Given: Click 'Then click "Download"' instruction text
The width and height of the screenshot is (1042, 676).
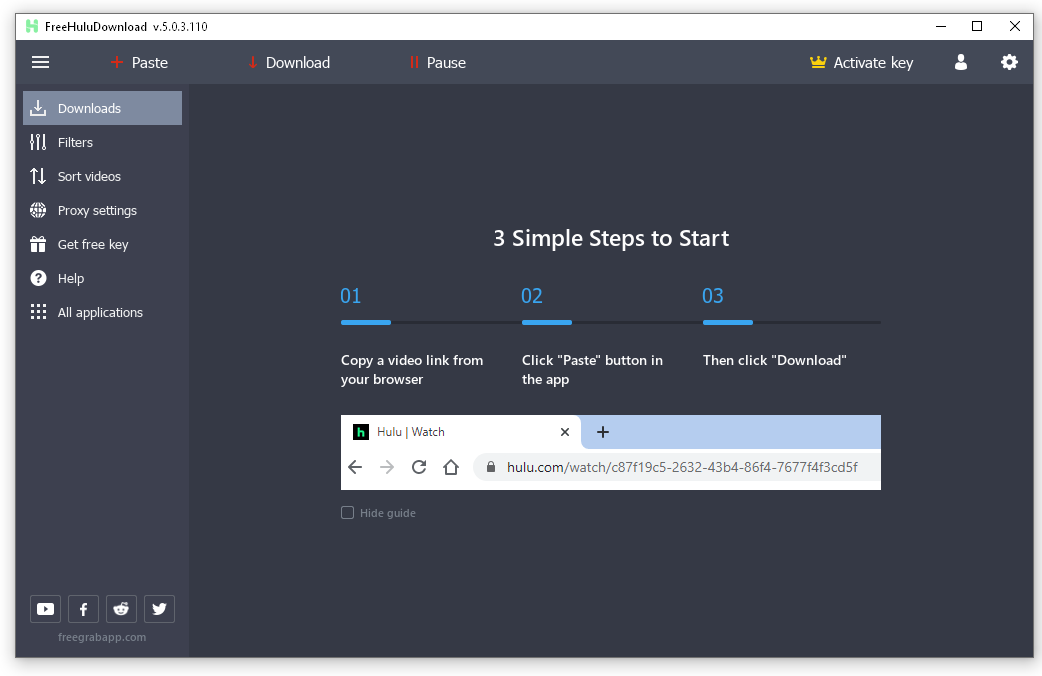Looking at the screenshot, I should tap(775, 360).
